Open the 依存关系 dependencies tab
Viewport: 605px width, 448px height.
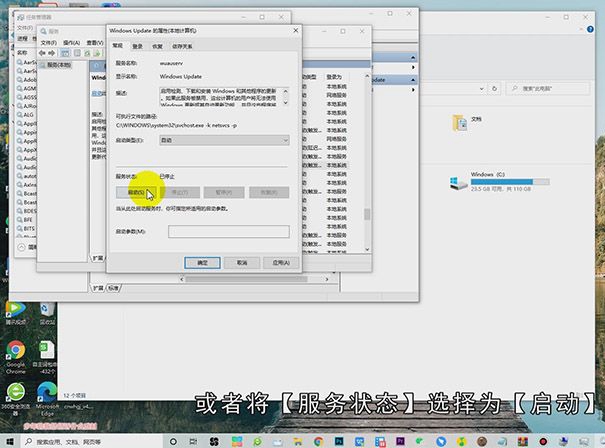click(182, 46)
